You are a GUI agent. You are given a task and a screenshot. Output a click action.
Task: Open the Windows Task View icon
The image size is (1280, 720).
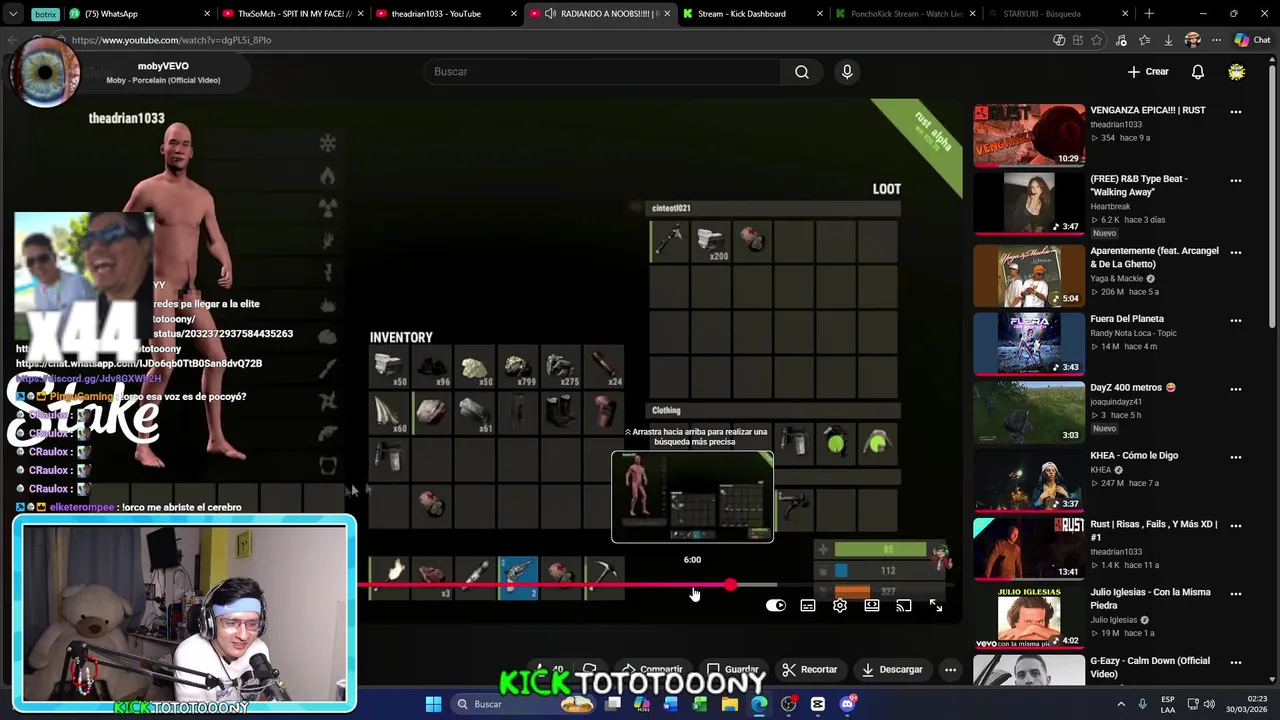pyautogui.click(x=612, y=704)
